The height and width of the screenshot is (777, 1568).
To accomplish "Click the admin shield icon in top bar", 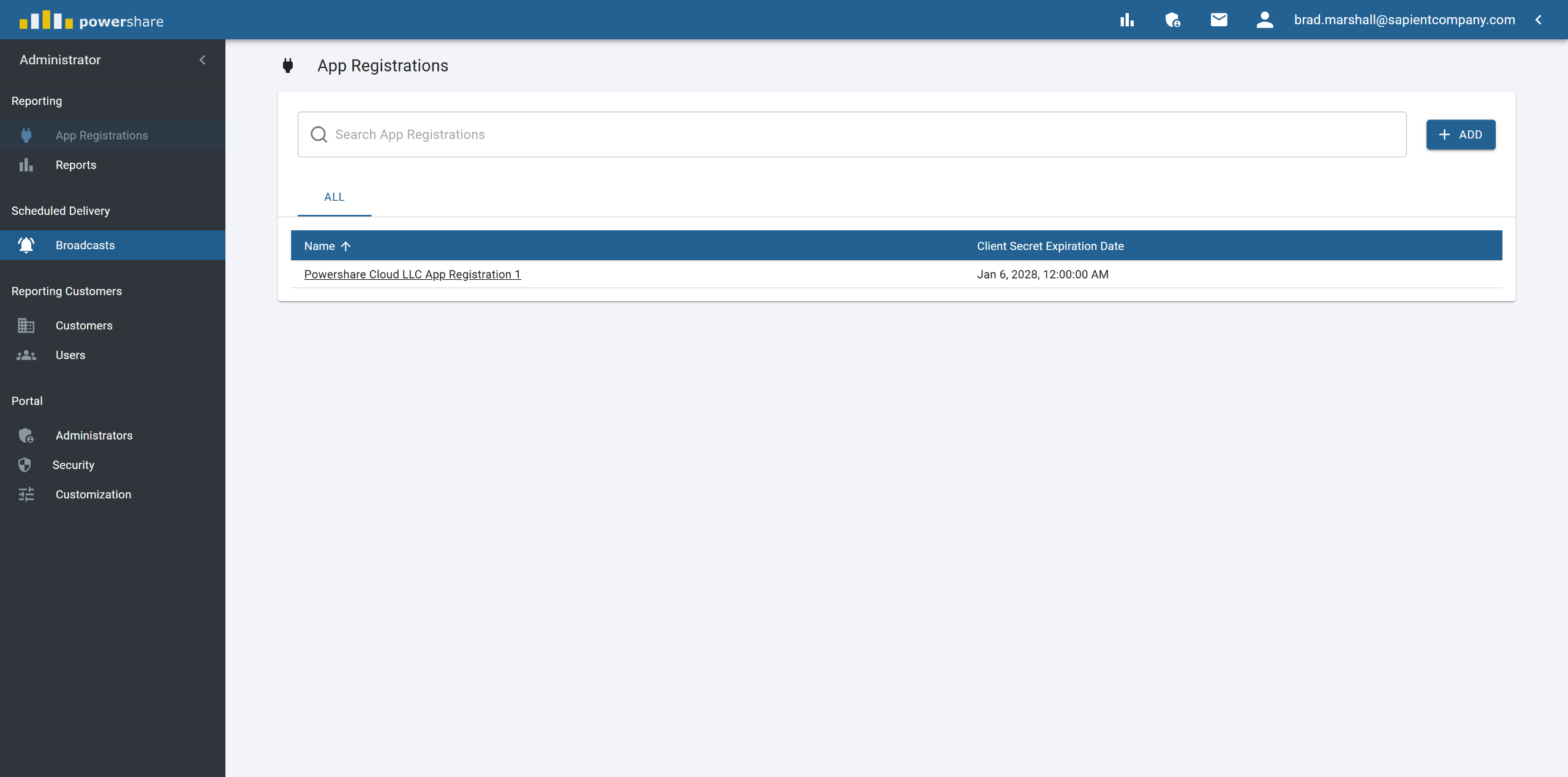I will (x=1173, y=20).
